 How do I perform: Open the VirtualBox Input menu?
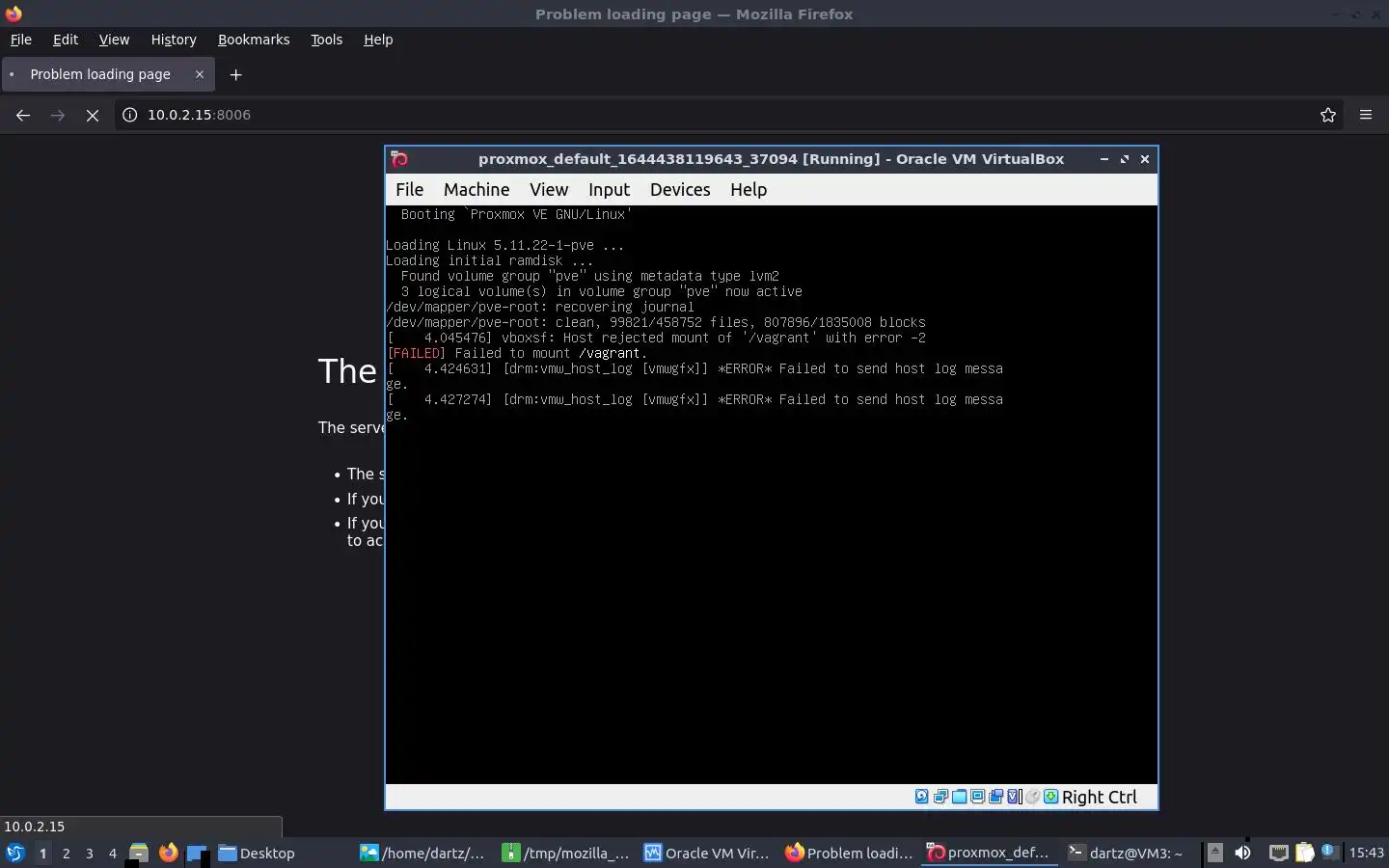[609, 189]
